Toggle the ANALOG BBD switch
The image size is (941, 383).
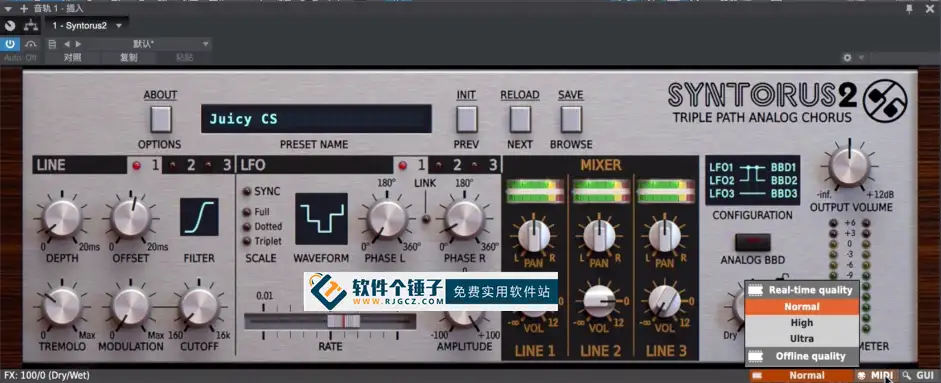pyautogui.click(x=753, y=242)
